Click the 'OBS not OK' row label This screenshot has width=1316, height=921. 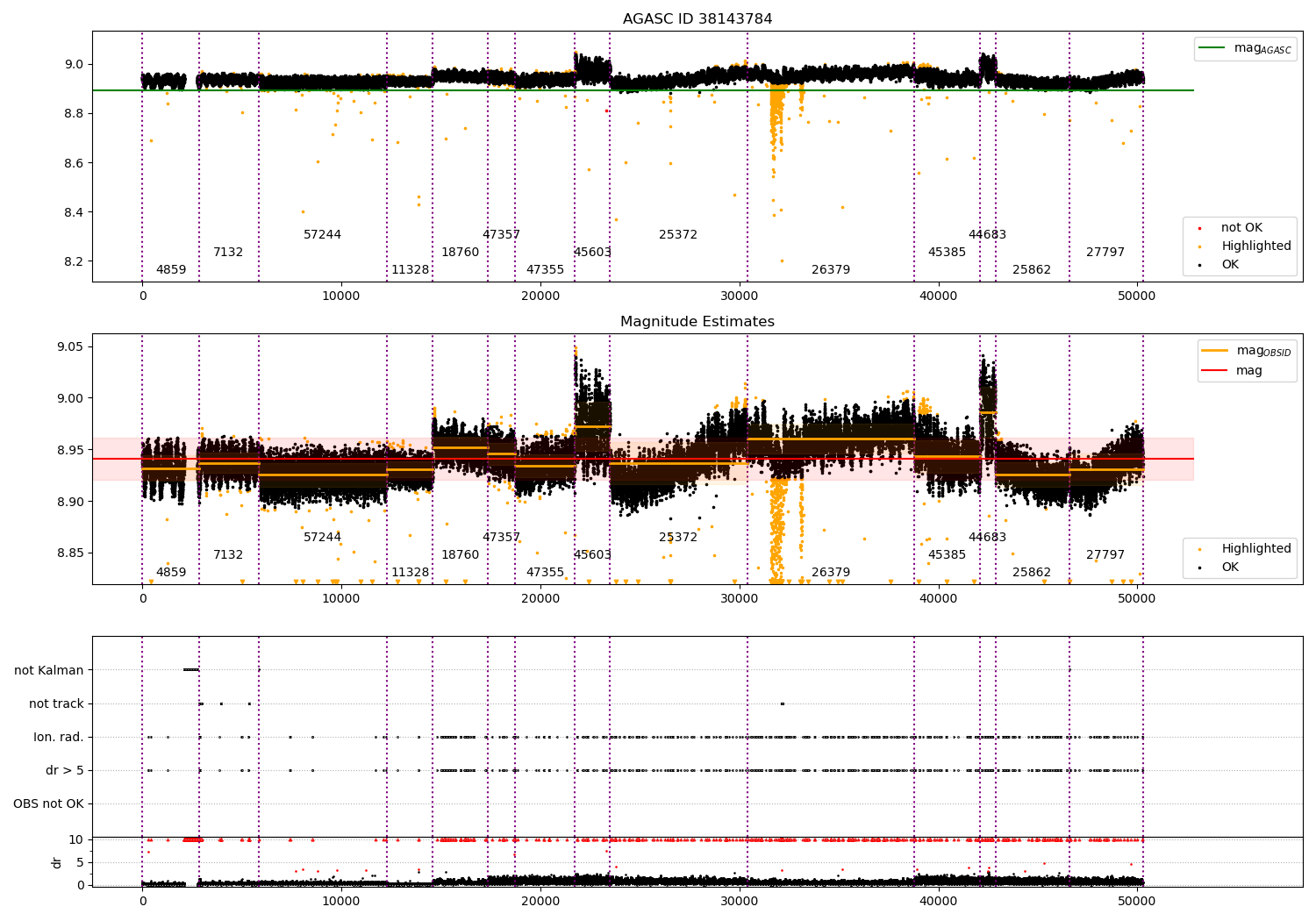click(x=48, y=803)
